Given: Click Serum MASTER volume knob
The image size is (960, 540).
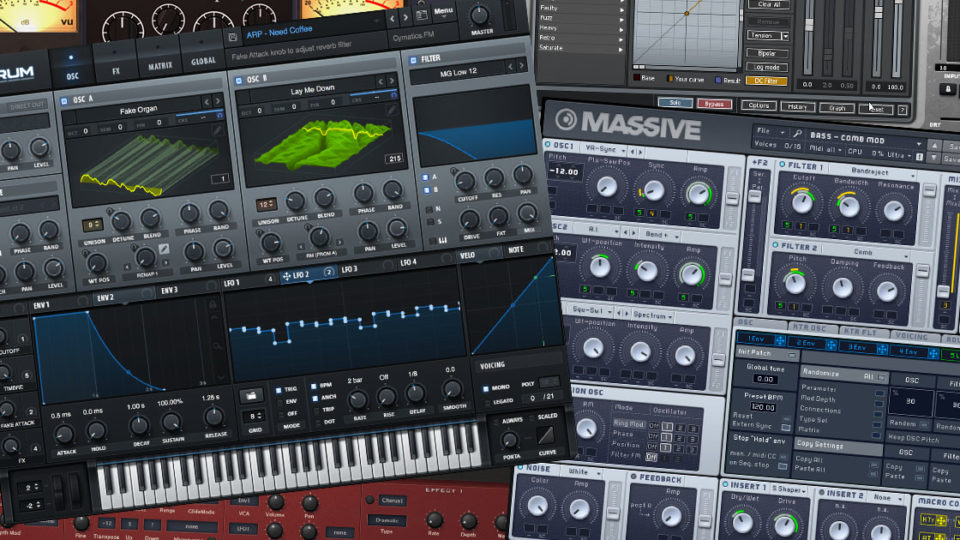Looking at the screenshot, I should pos(479,15).
